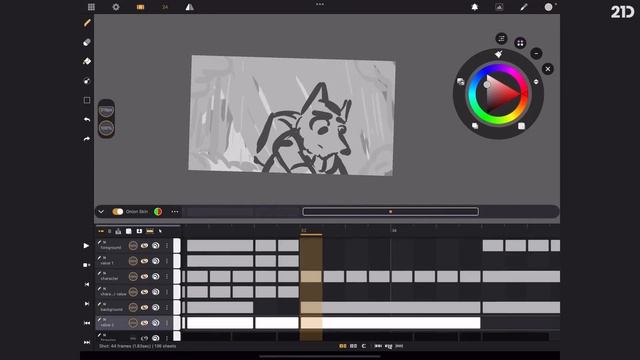Close the color wheel
640x360 pixels.
tap(548, 69)
